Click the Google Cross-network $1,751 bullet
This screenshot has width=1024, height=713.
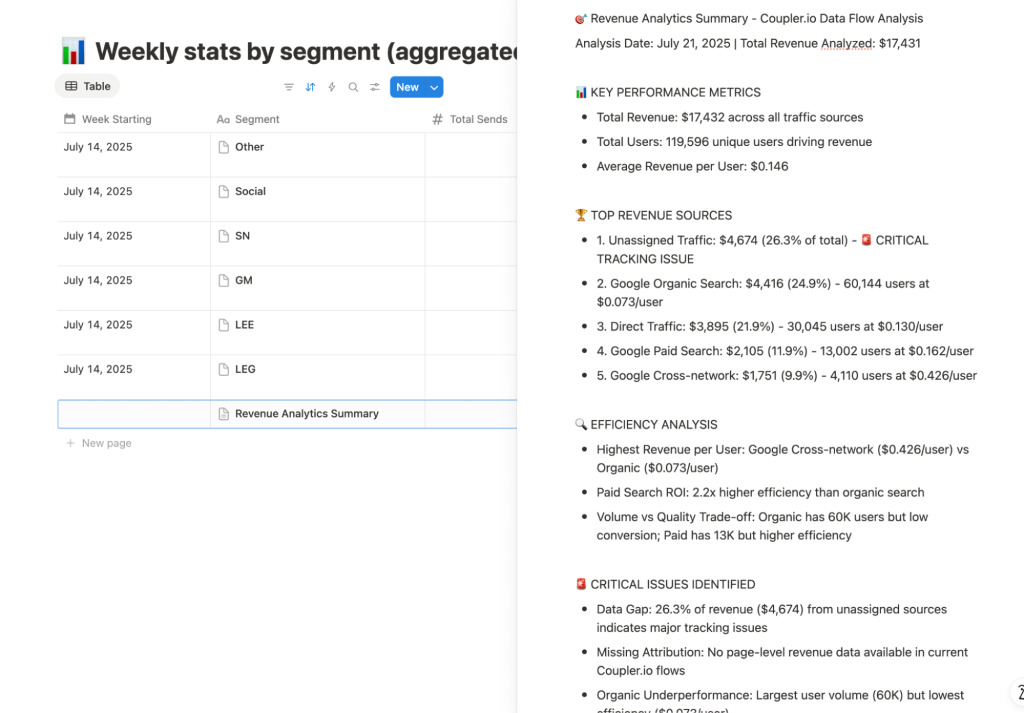(x=787, y=375)
